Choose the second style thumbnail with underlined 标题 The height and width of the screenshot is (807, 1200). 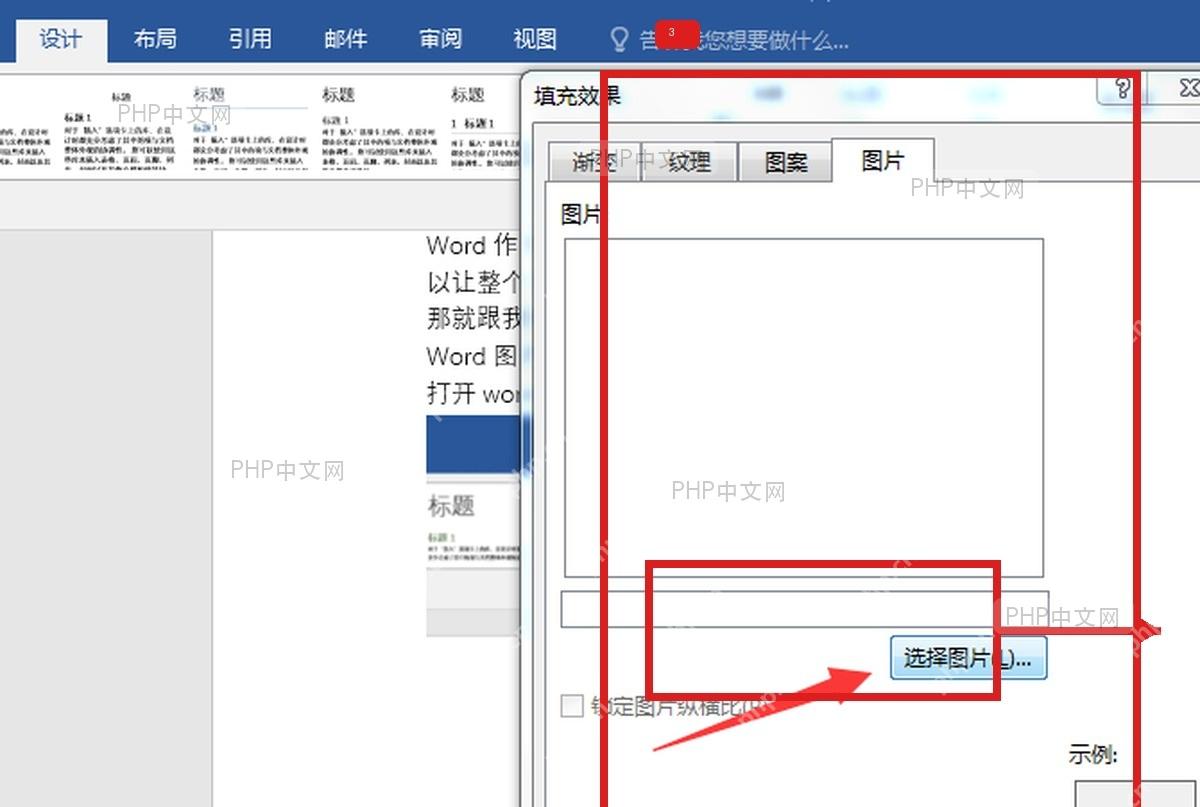tap(250, 130)
